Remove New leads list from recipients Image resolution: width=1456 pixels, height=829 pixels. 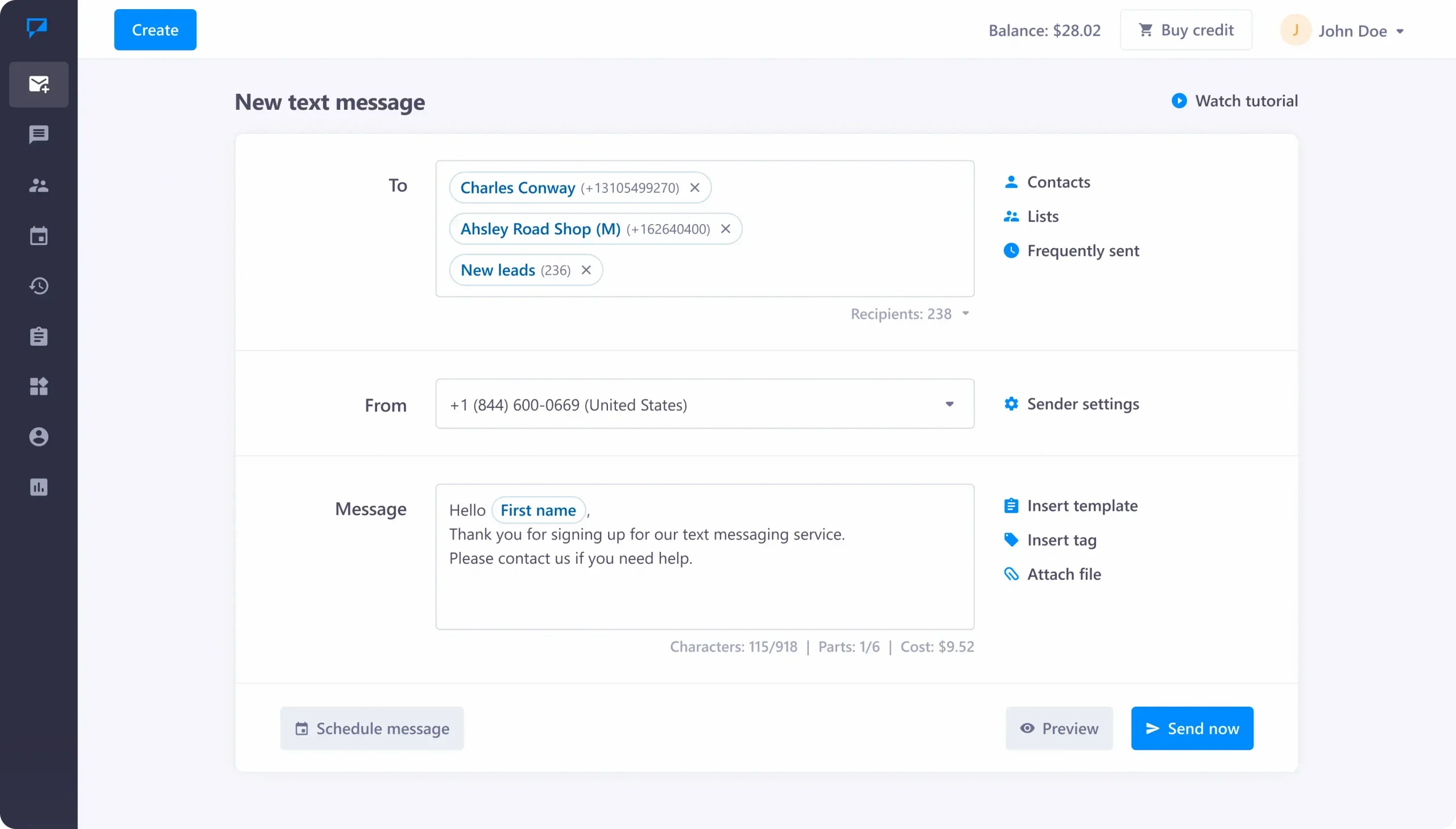[x=586, y=269]
